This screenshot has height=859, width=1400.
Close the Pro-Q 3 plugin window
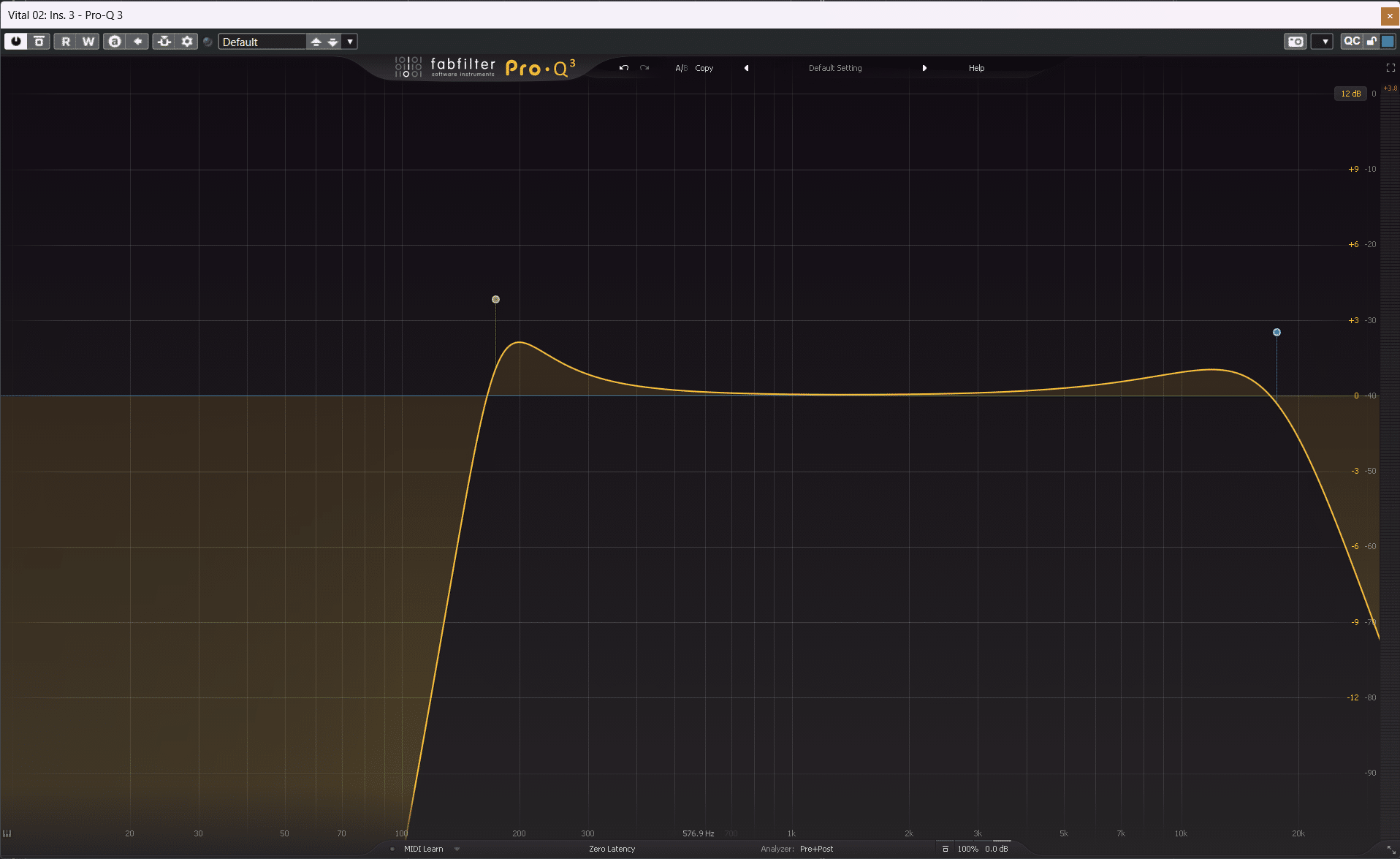pos(1390,16)
